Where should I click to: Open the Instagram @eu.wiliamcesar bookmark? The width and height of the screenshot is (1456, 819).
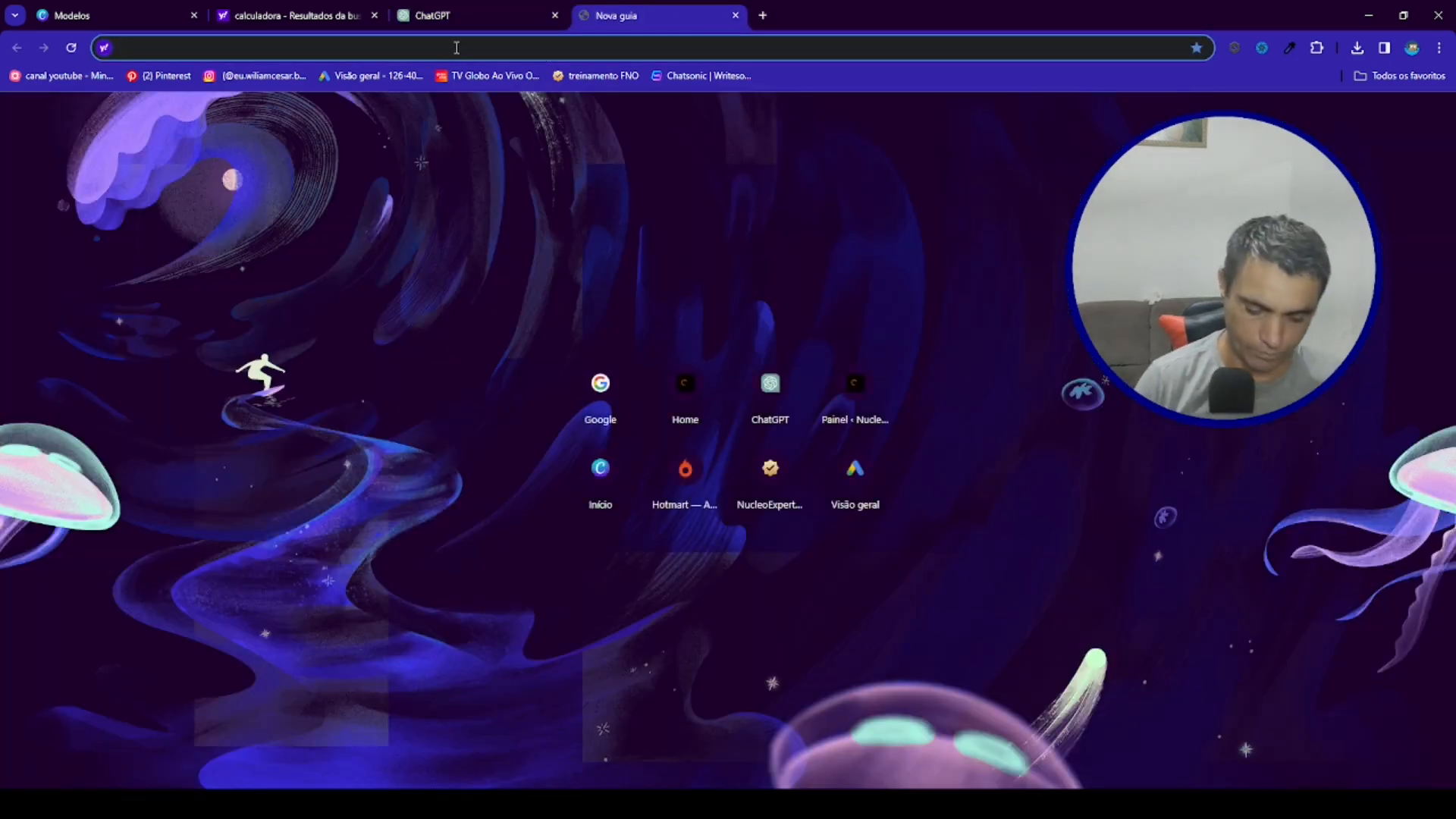click(x=255, y=76)
